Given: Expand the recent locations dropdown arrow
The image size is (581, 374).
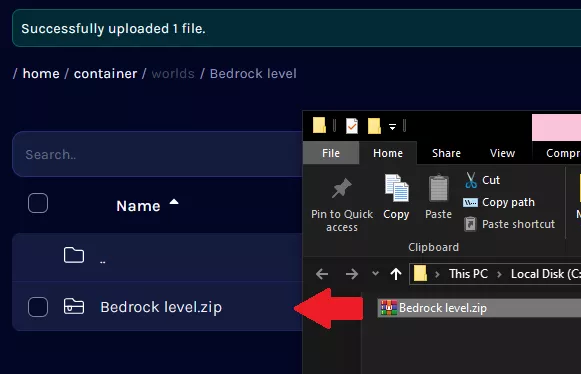Looking at the screenshot, I should 375,274.
